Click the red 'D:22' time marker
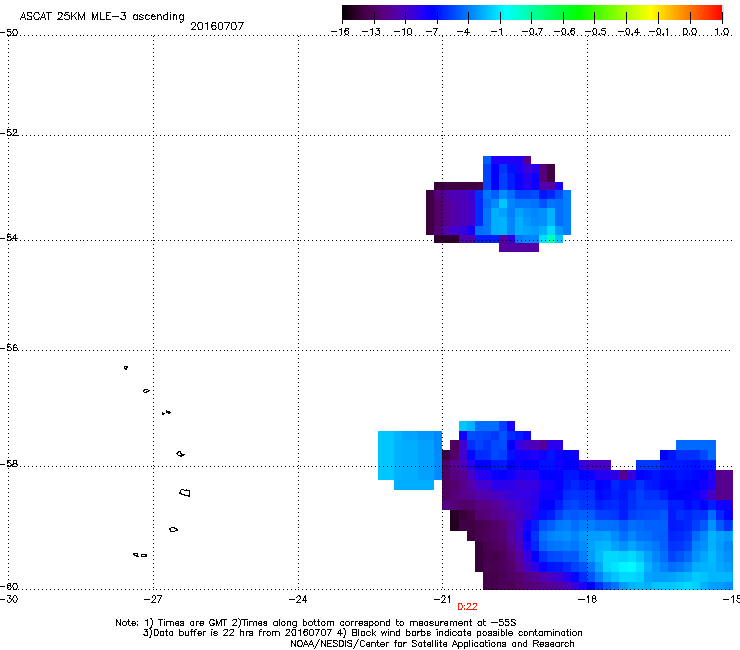The width and height of the screenshot is (740, 650). (x=467, y=607)
